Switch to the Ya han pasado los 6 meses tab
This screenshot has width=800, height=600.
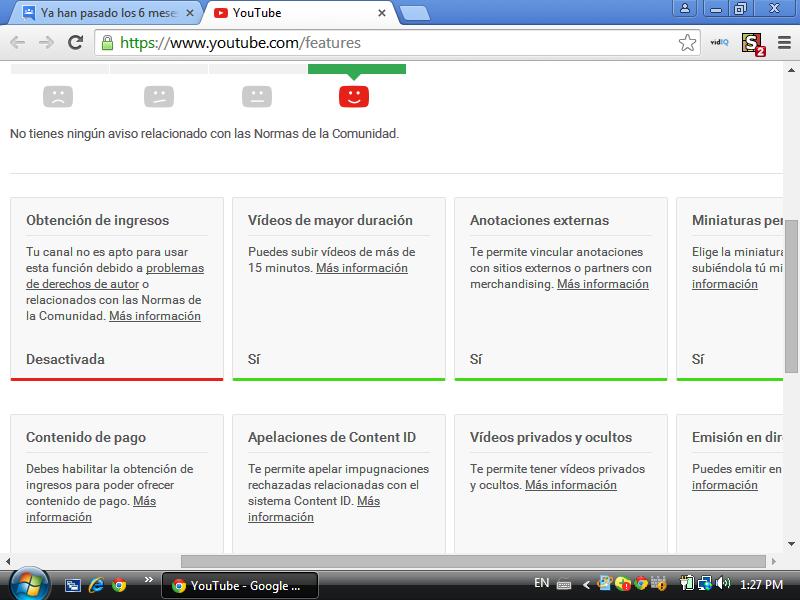pyautogui.click(x=107, y=13)
